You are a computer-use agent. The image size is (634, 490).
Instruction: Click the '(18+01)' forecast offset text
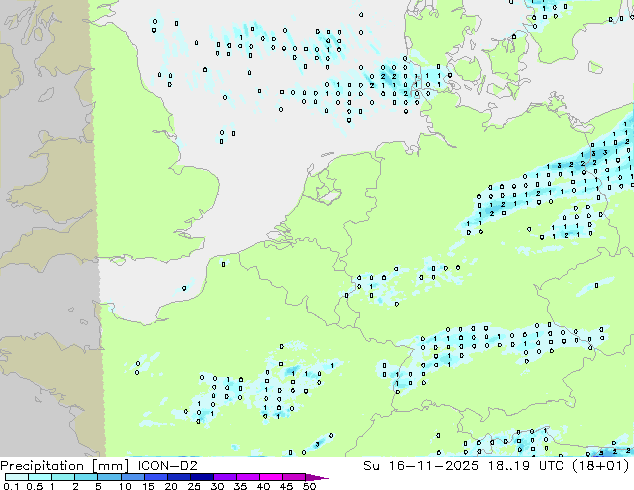(601, 466)
